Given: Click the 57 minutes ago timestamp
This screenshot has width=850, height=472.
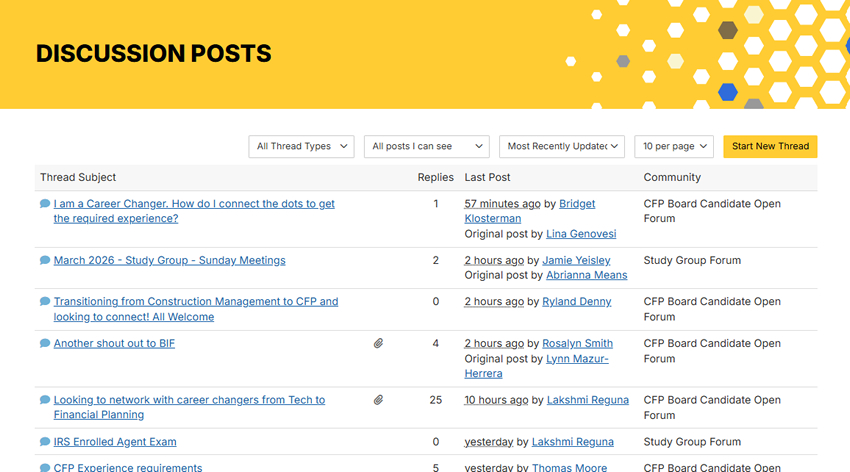Looking at the screenshot, I should 502,204.
